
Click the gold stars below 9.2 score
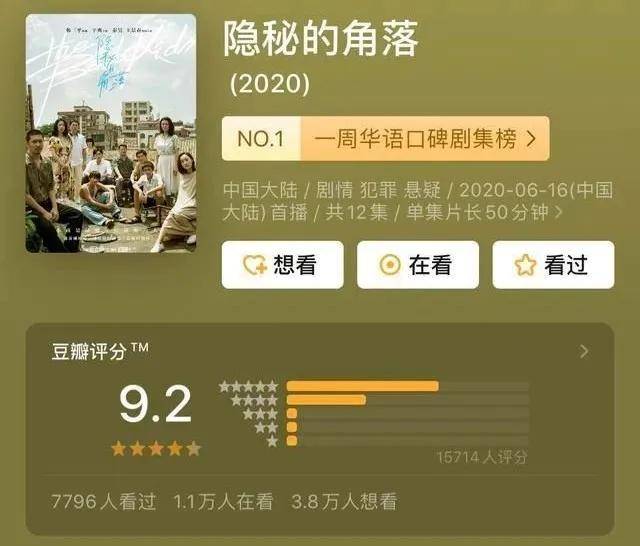coord(156,449)
